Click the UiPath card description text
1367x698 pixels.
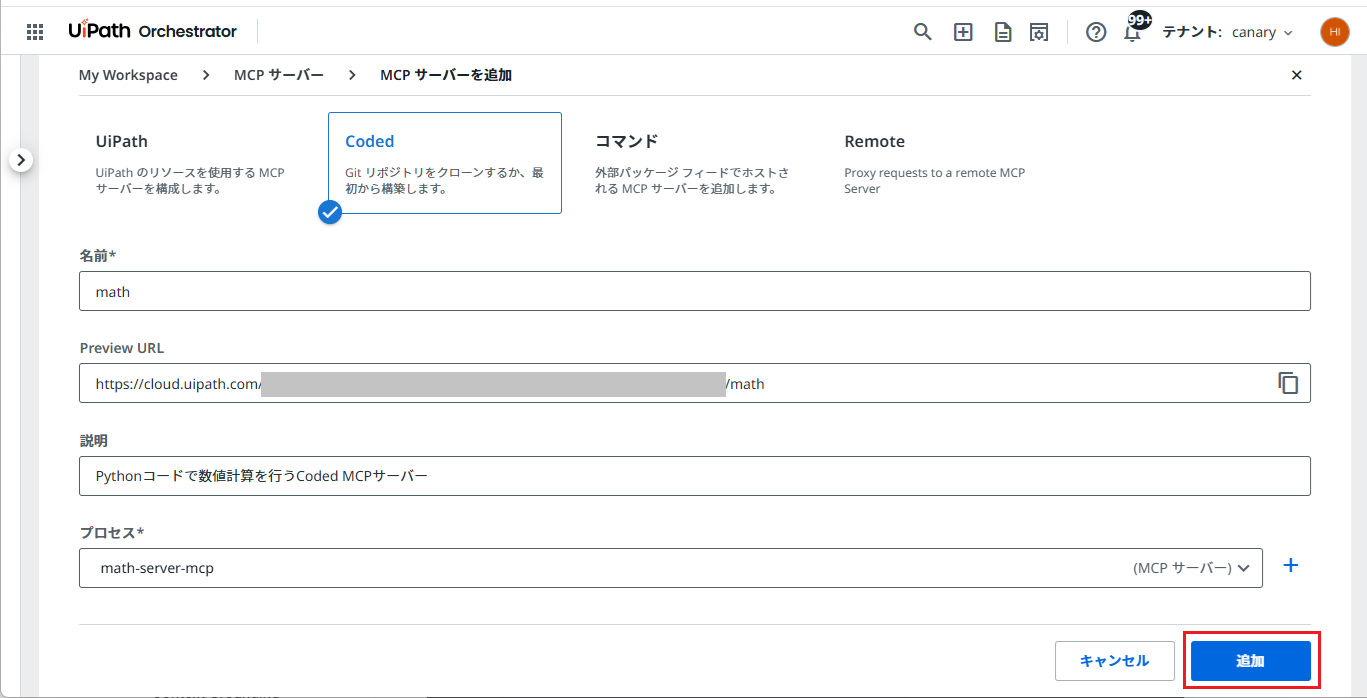[190, 180]
